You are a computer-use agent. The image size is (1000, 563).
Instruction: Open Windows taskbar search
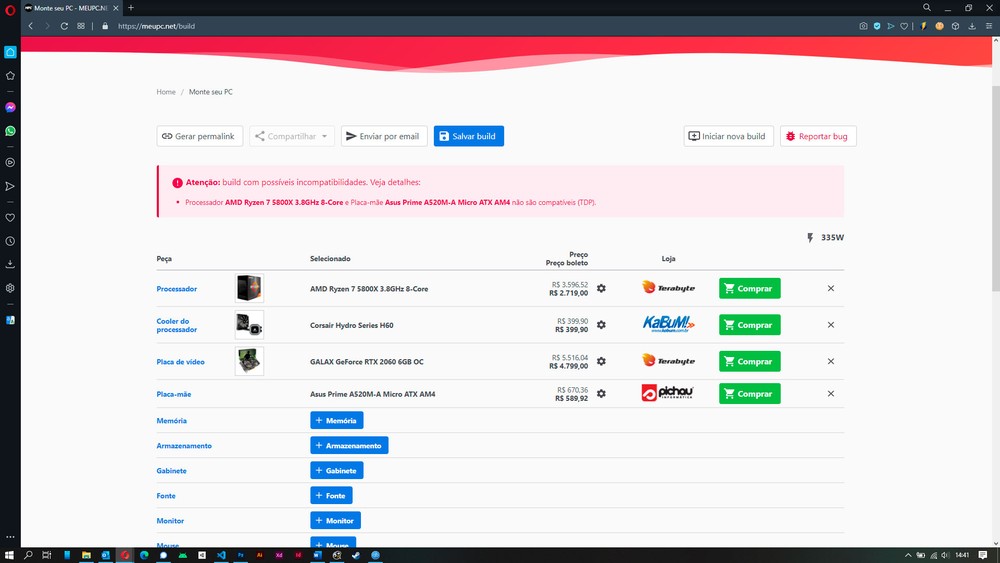pos(28,555)
